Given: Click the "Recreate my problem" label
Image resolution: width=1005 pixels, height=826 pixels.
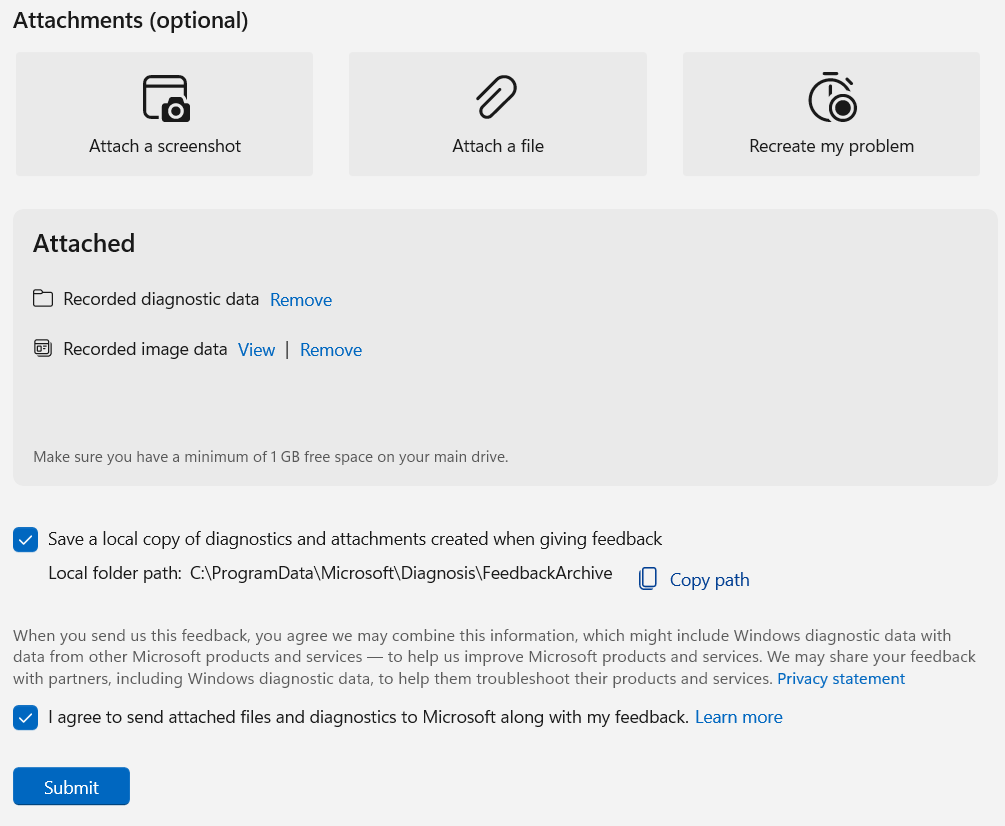Looking at the screenshot, I should point(832,146).
